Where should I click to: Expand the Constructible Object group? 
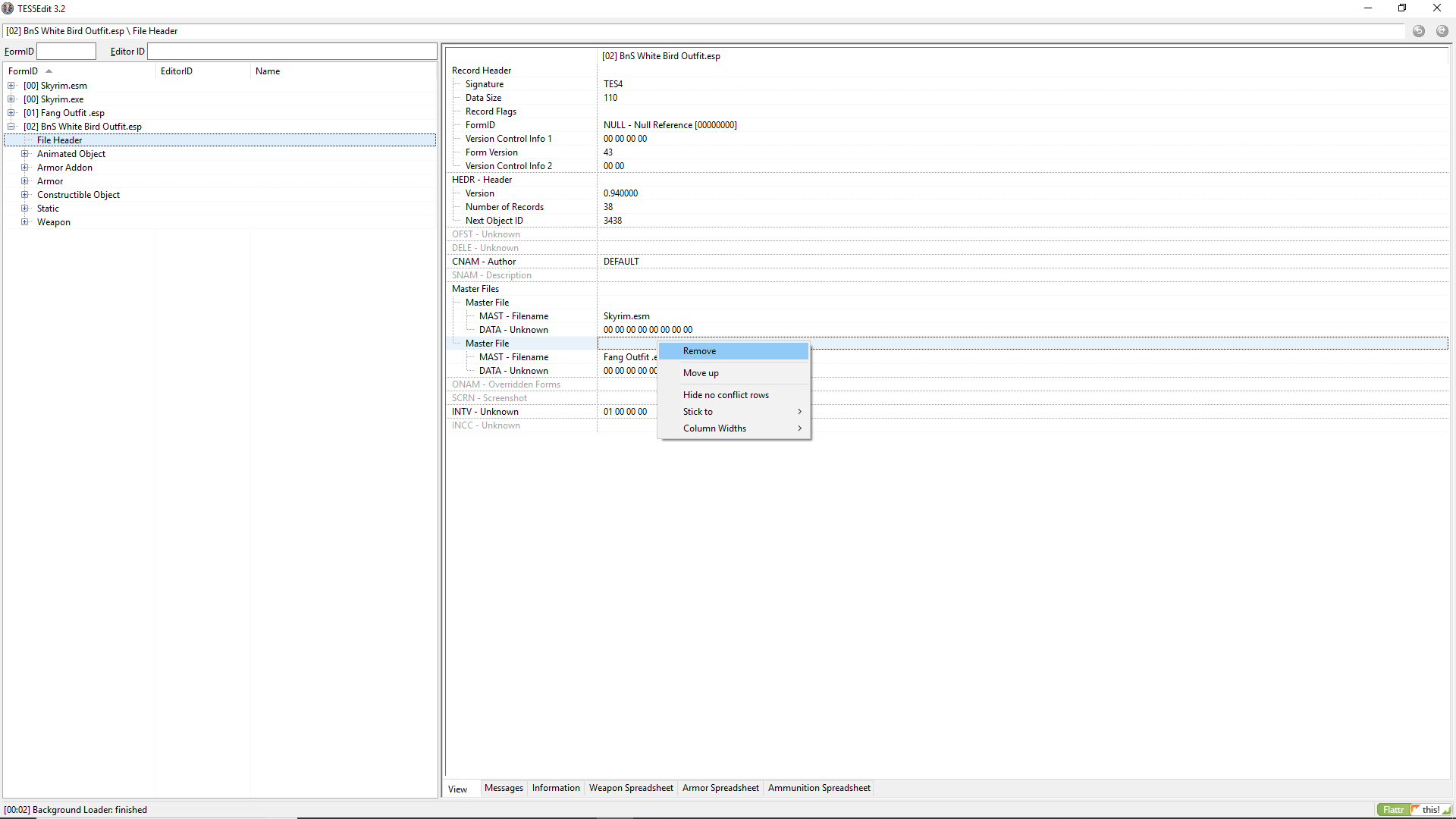point(25,195)
